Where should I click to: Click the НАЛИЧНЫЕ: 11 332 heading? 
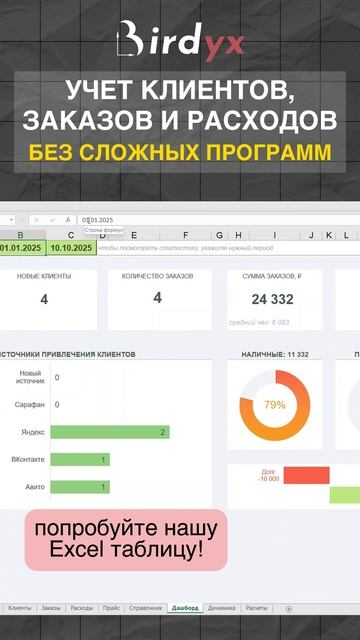pyautogui.click(x=275, y=355)
